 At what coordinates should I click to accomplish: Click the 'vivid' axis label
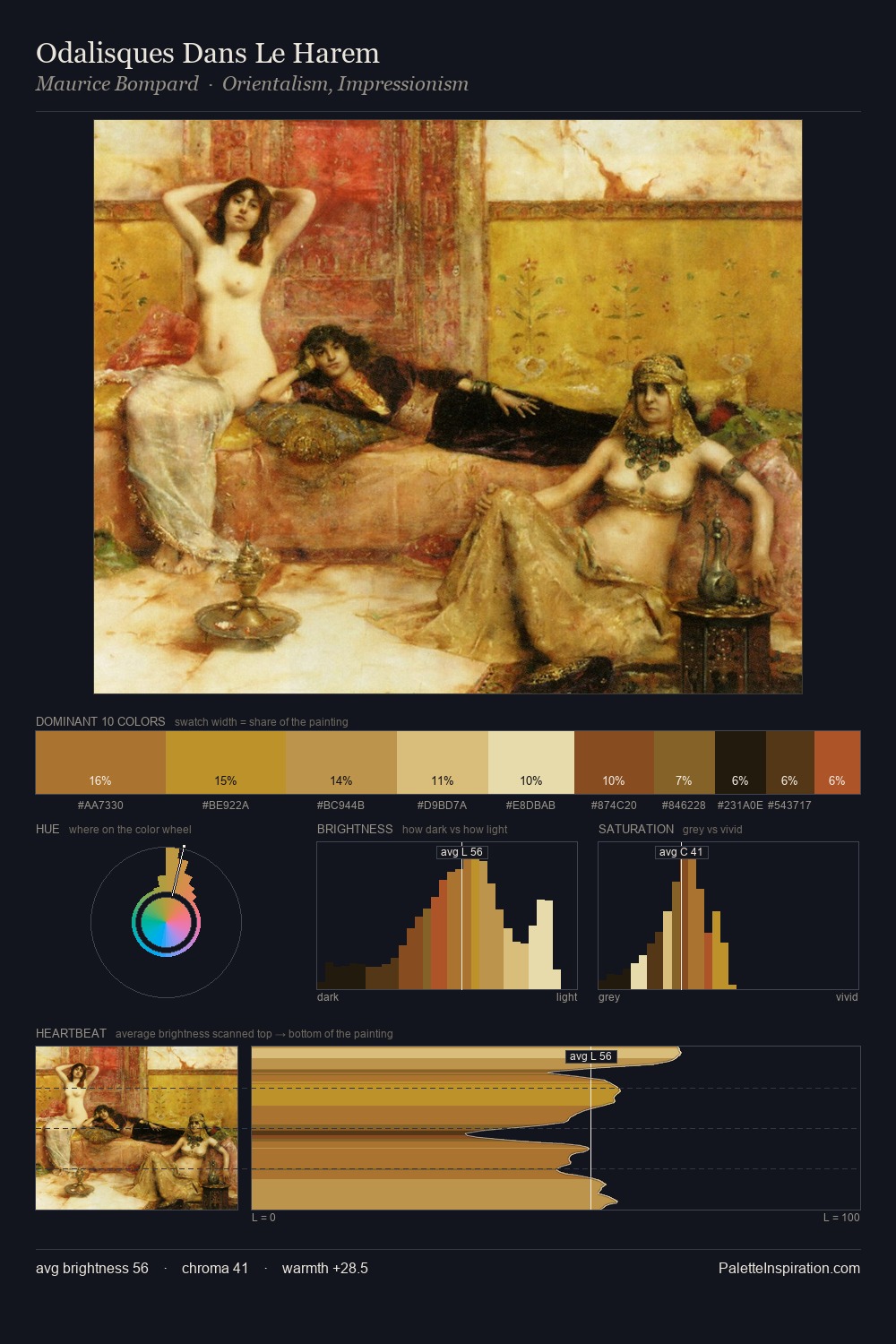[847, 996]
